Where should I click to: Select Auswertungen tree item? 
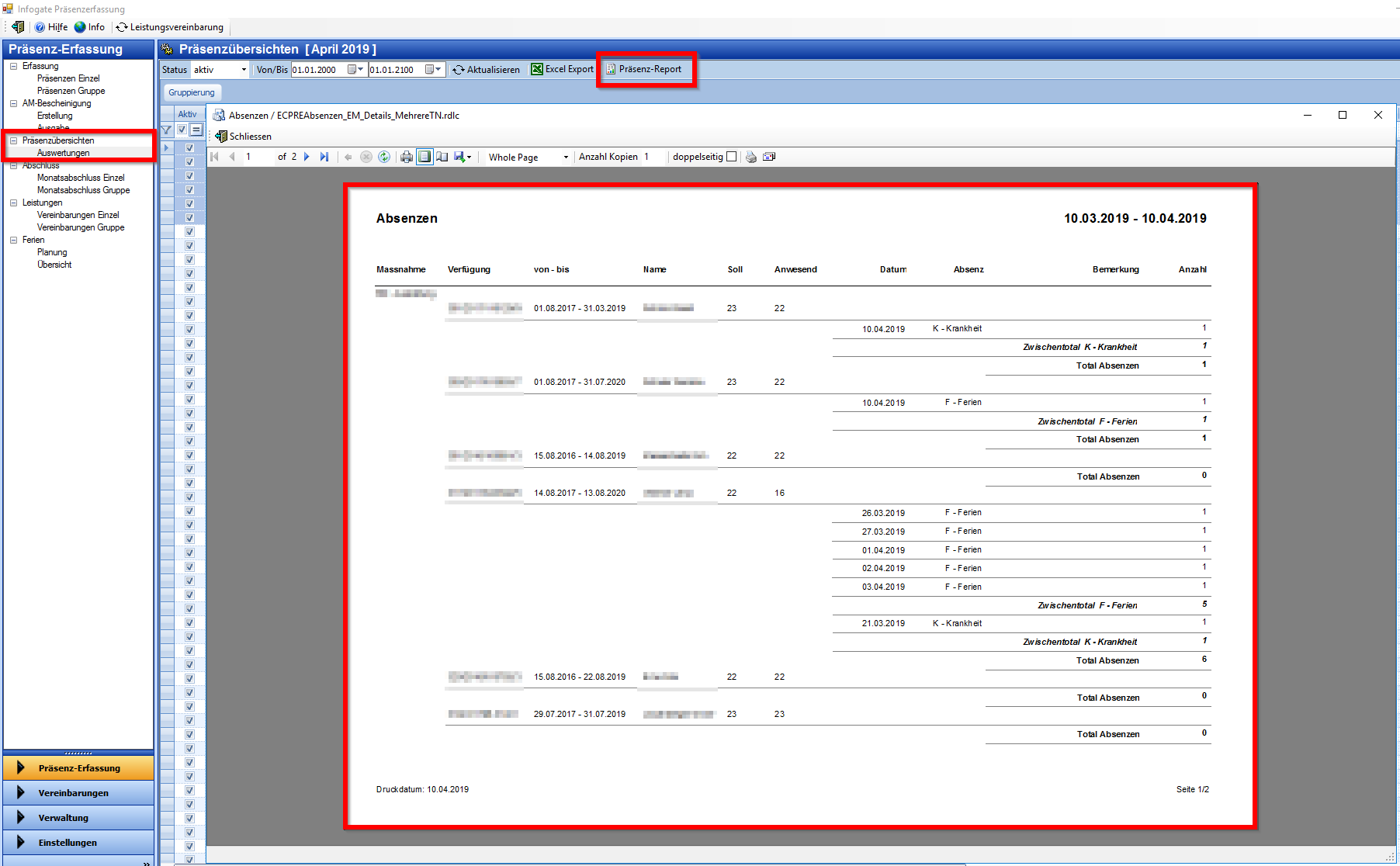pyautogui.click(x=63, y=153)
